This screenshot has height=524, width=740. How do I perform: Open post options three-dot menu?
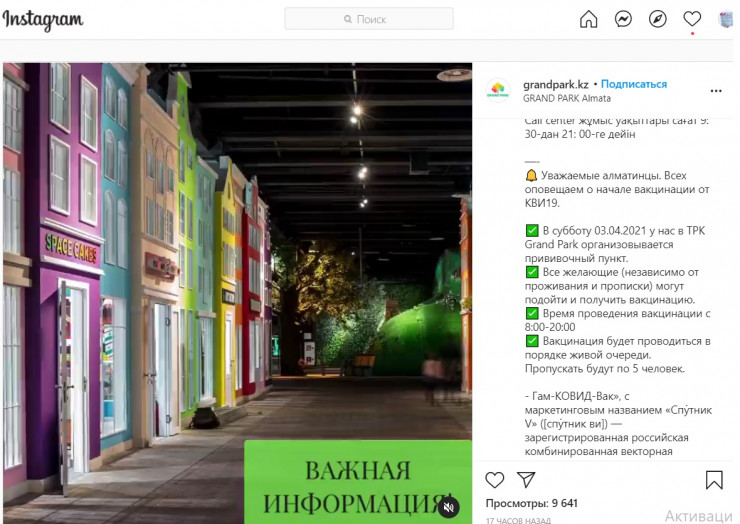click(716, 91)
